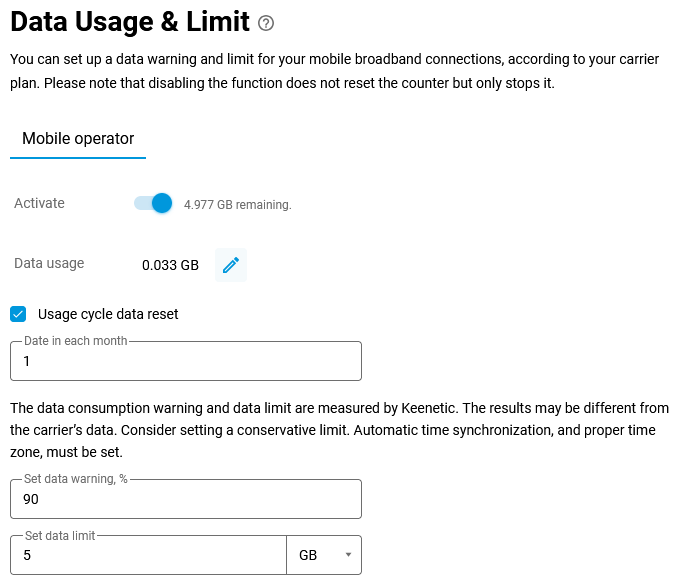The width and height of the screenshot is (679, 586).
Task: Uncheck the Usage cycle data reset checkbox
Action: (18, 314)
